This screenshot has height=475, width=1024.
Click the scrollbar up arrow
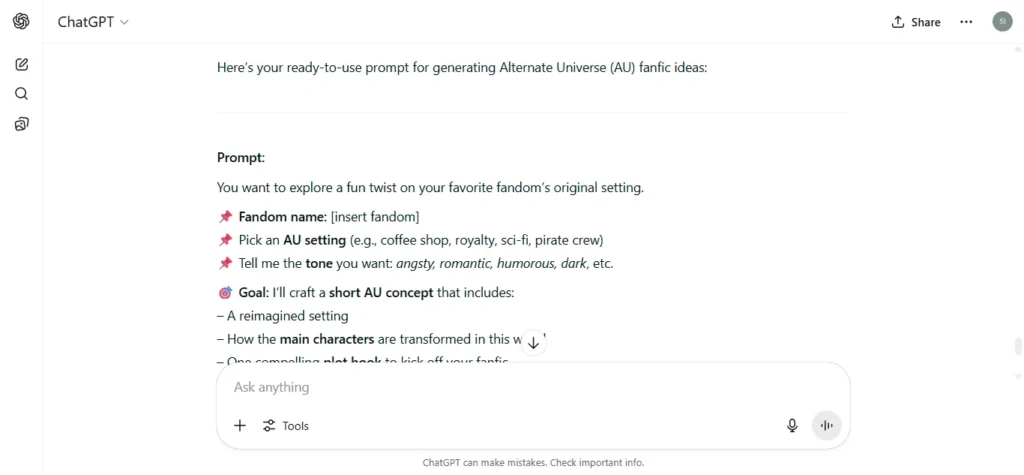[x=1017, y=50]
